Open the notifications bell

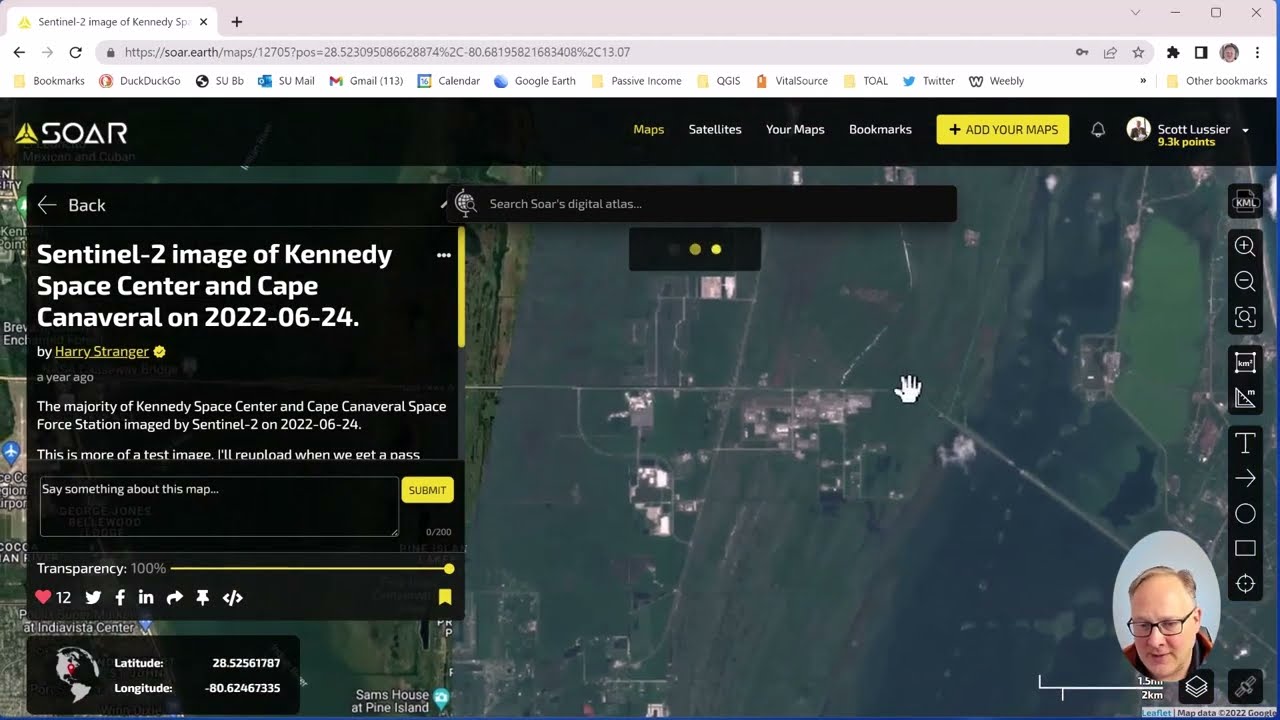click(1098, 130)
